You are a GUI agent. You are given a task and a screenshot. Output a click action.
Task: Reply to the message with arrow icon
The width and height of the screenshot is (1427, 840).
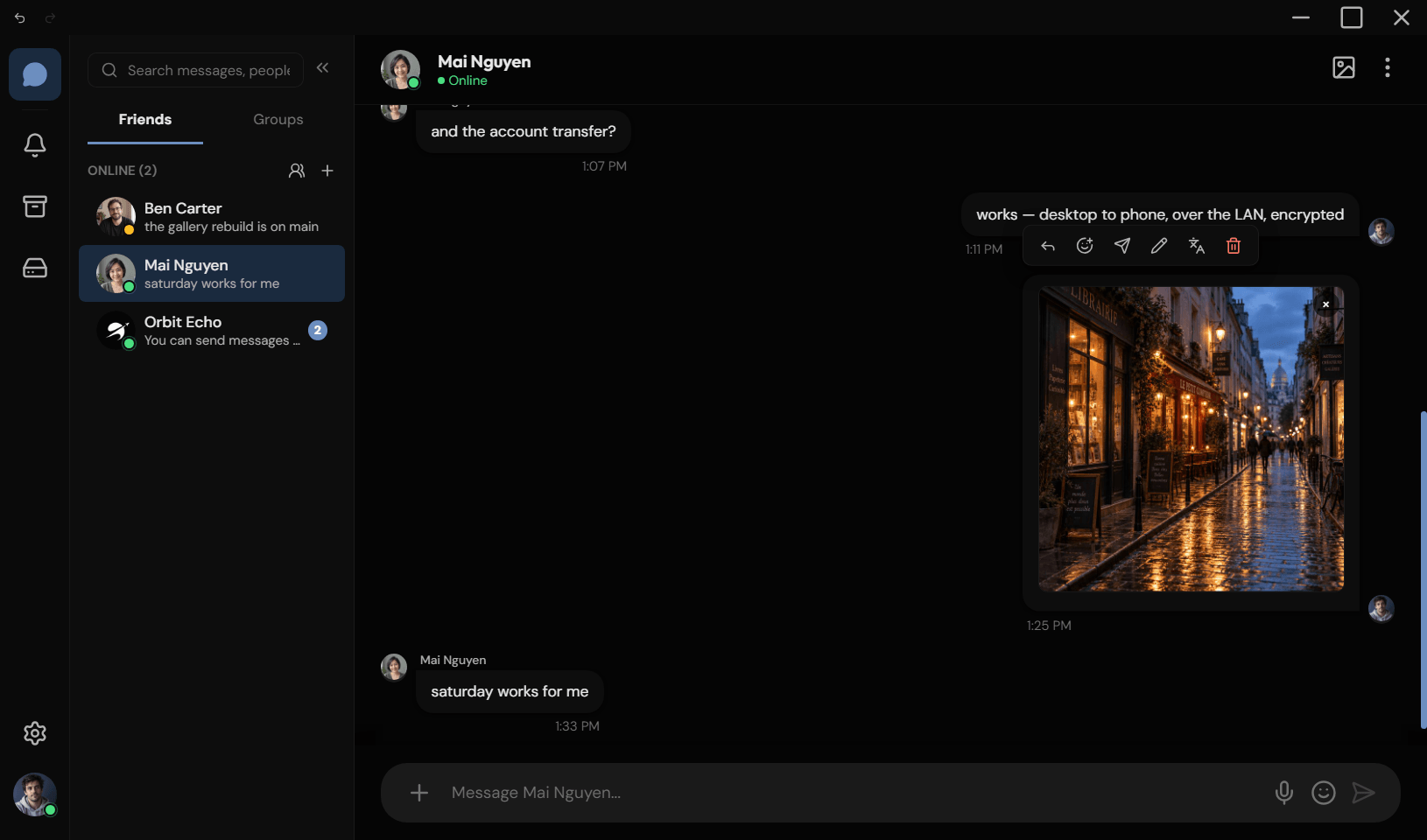pyautogui.click(x=1048, y=246)
